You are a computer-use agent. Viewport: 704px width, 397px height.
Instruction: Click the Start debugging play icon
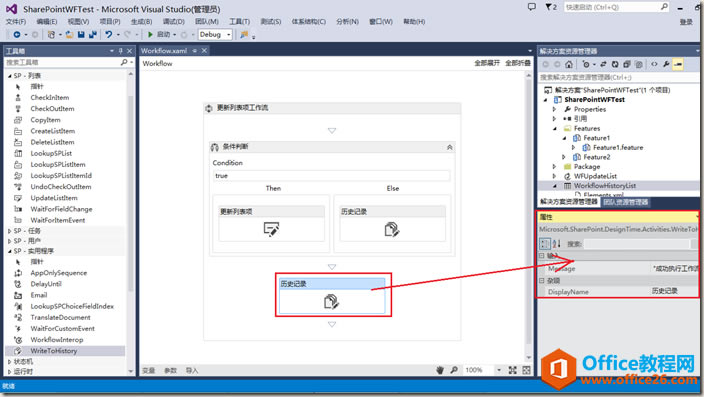click(150, 35)
